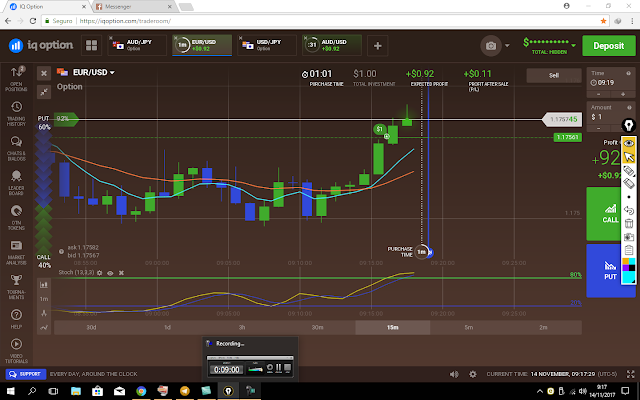This screenshot has width=640, height=400.
Task: Open Chats & Dialogs panel
Action: [x=16, y=148]
